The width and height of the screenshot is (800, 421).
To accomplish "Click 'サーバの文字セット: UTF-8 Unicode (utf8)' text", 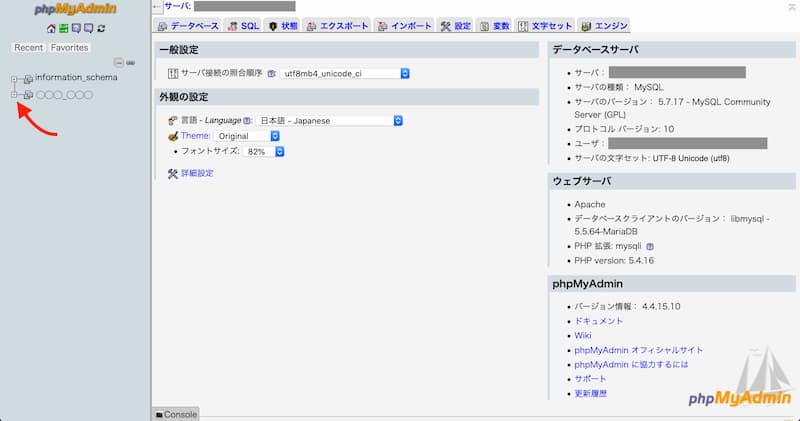I will [652, 159].
